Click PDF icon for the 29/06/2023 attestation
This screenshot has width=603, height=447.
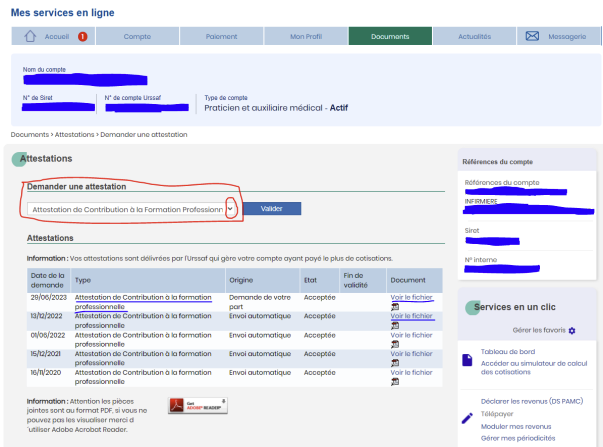395,307
